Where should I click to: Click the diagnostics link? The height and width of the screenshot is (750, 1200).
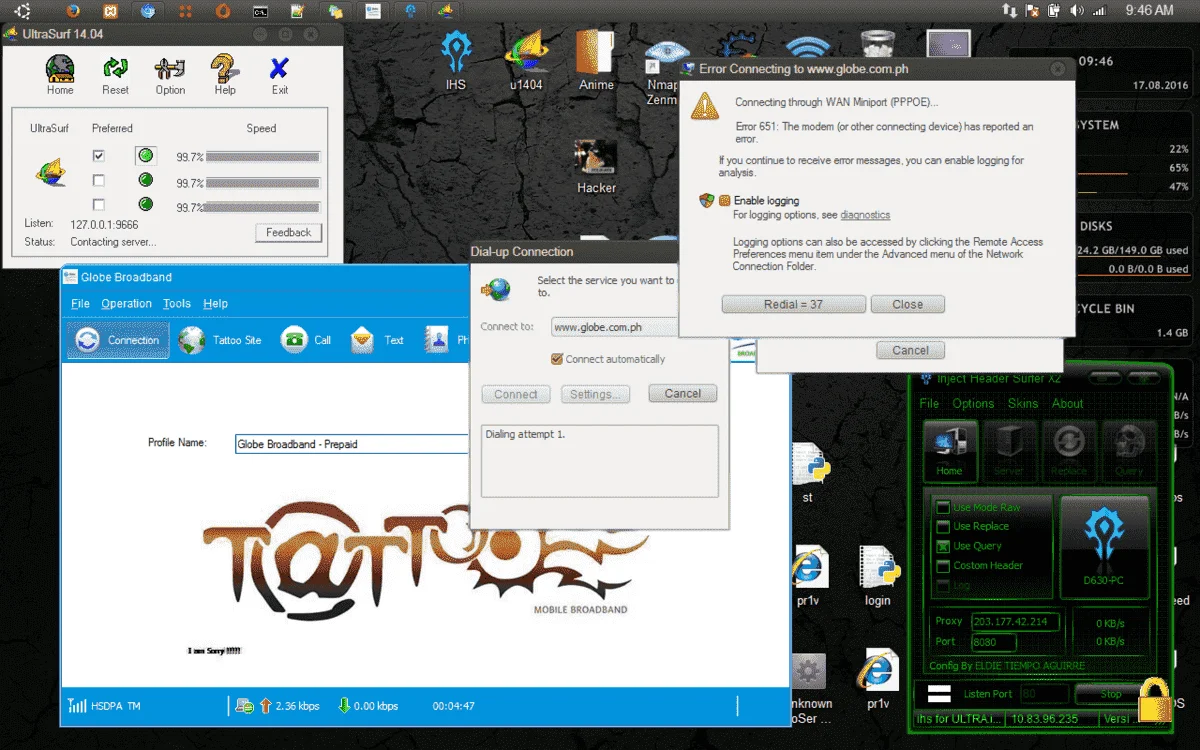865,215
